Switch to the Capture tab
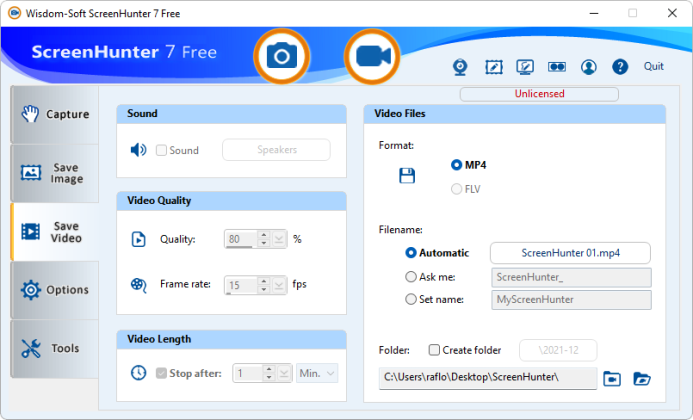Screen dimensions: 693x420 pyautogui.click(x=55, y=114)
